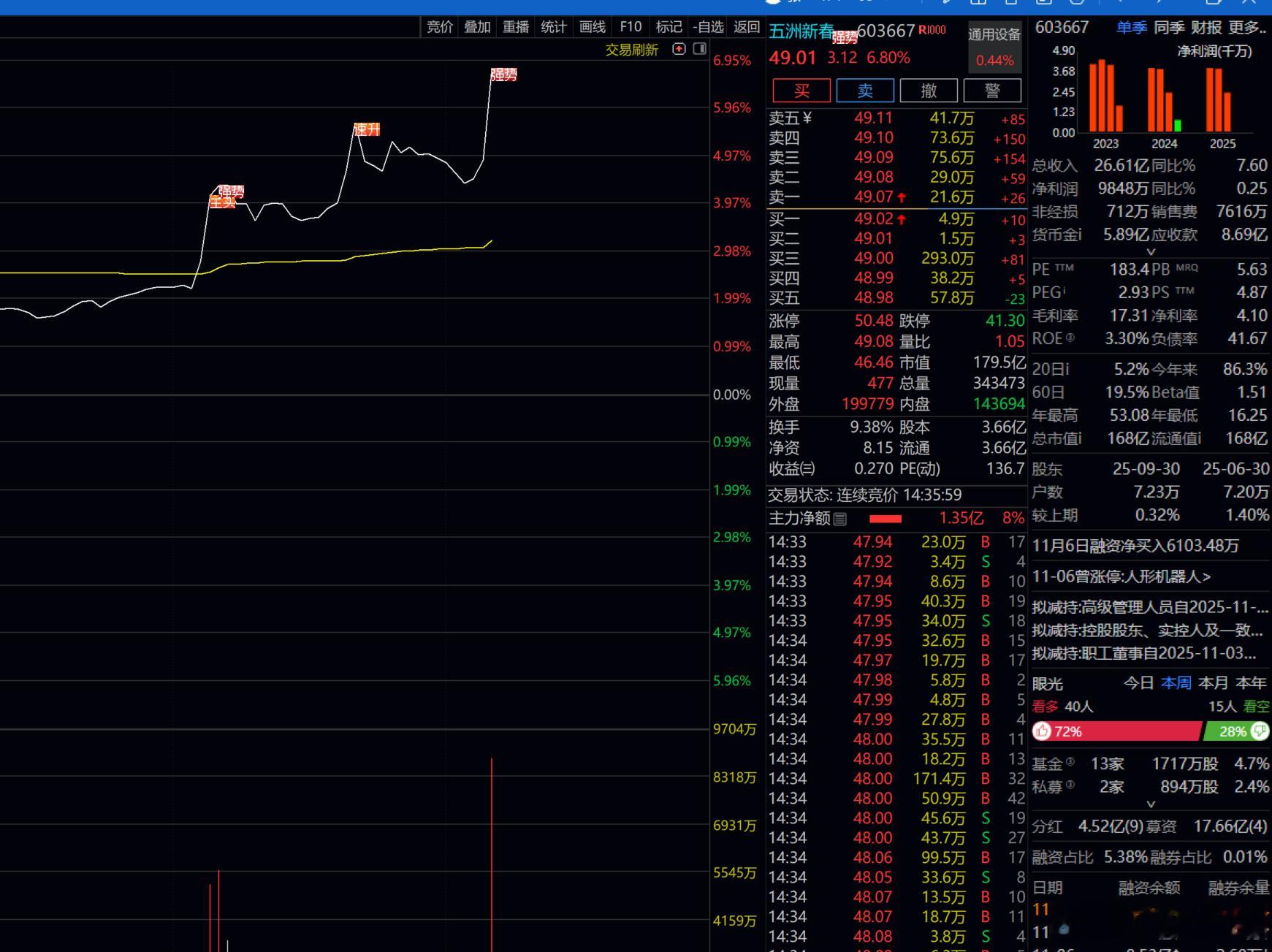
Task: Activate the 画线 drawing tool
Action: coord(592,27)
